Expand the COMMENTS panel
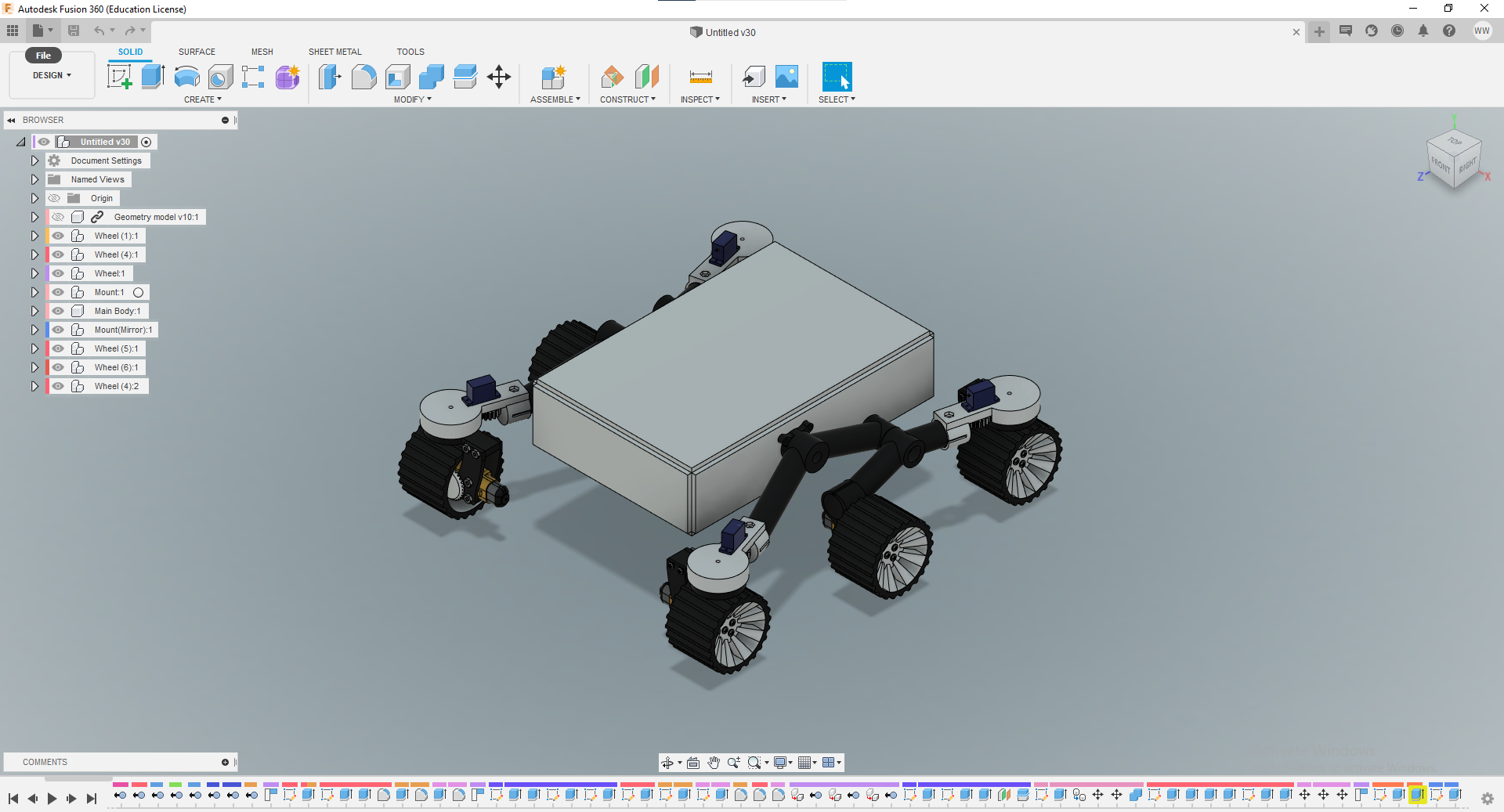The height and width of the screenshot is (812, 1504). point(225,762)
